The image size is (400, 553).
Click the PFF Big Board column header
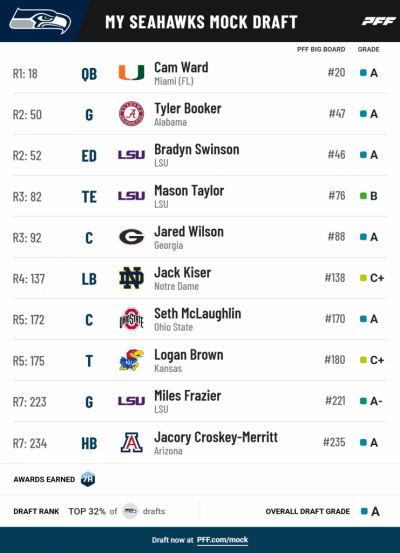point(321,49)
